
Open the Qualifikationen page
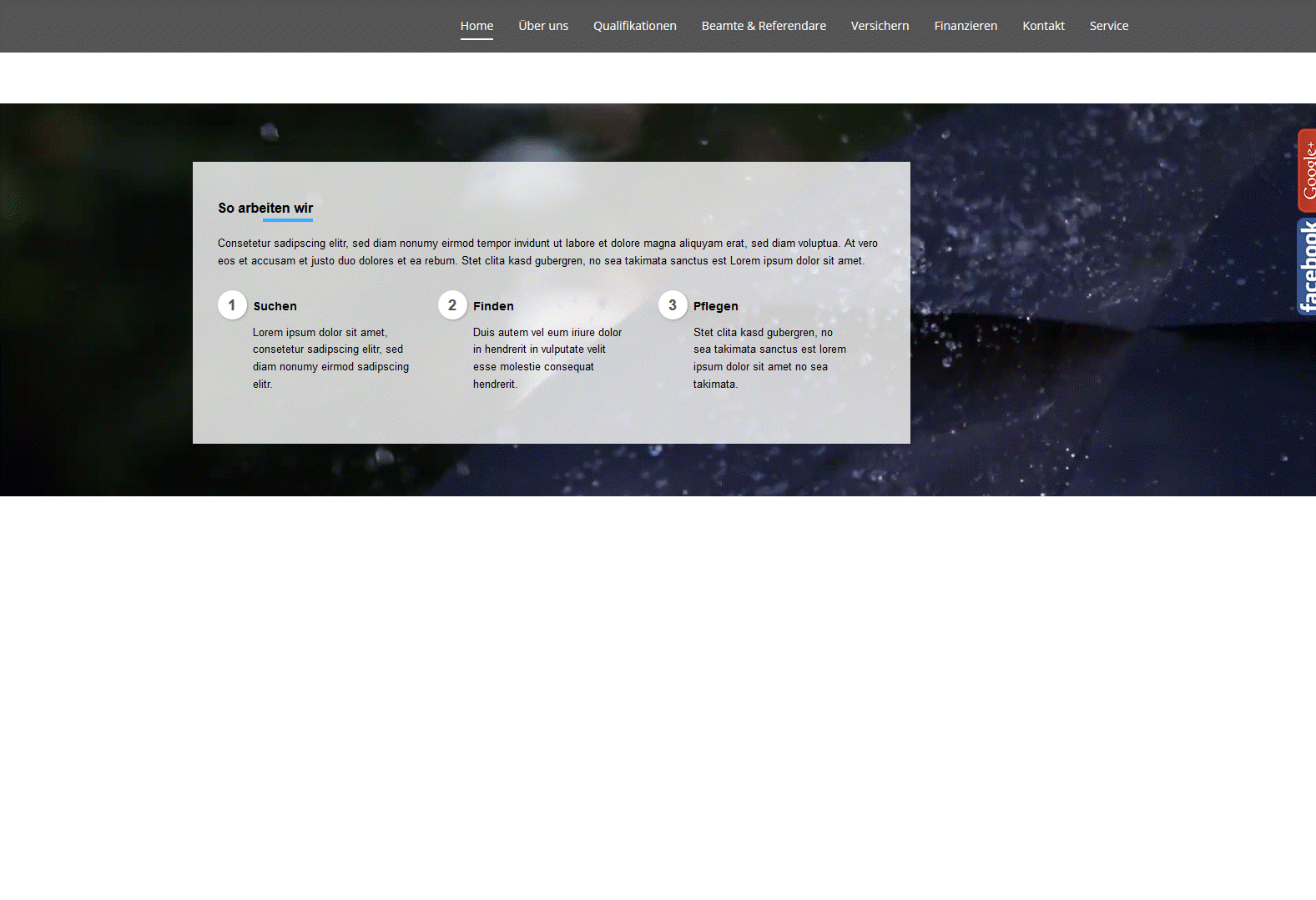[635, 26]
